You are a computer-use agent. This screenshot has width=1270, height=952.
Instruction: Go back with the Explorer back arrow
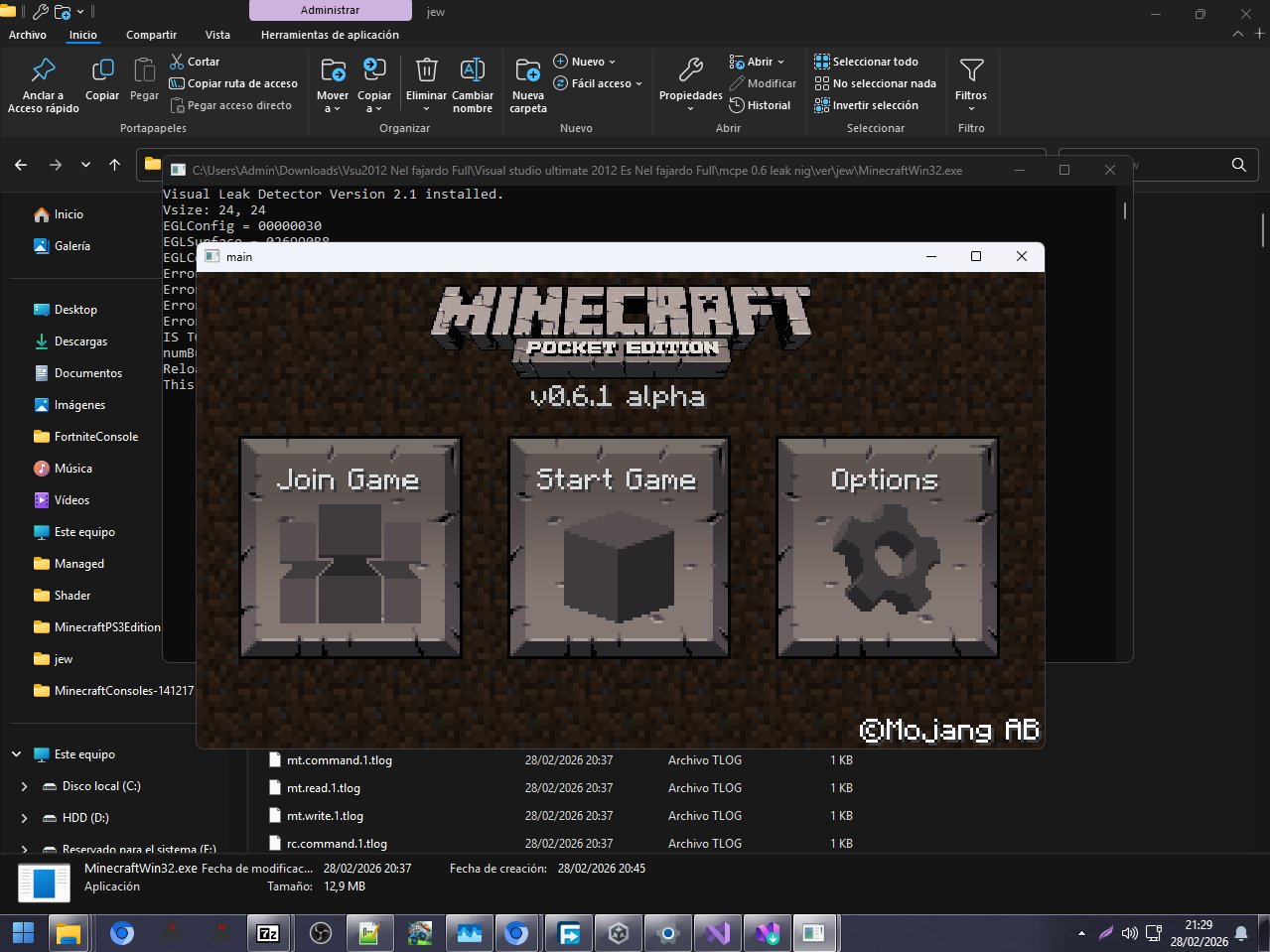tap(21, 165)
